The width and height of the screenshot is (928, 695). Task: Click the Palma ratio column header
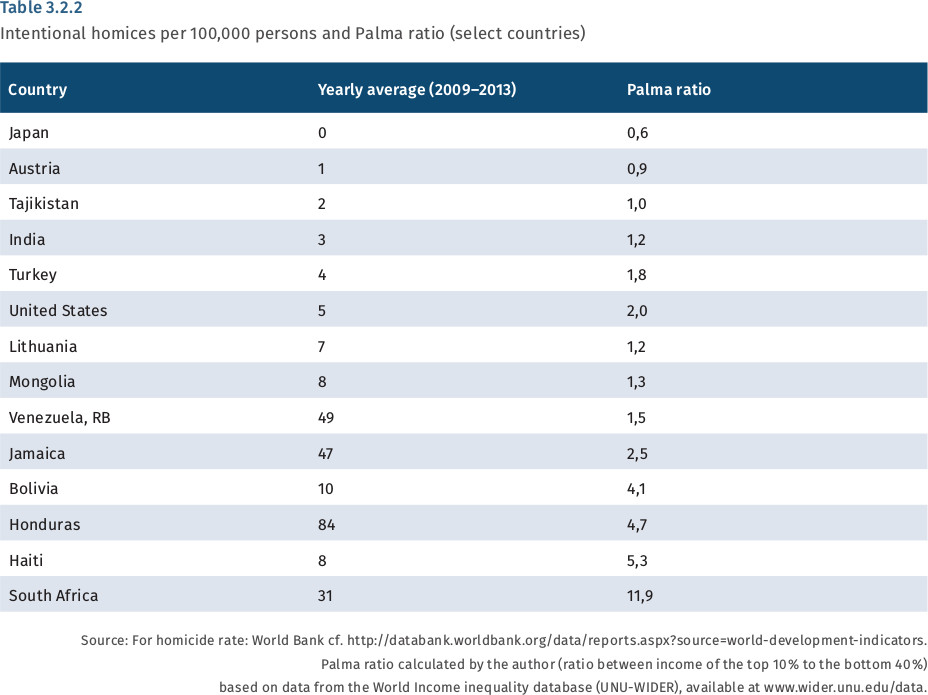coord(668,89)
